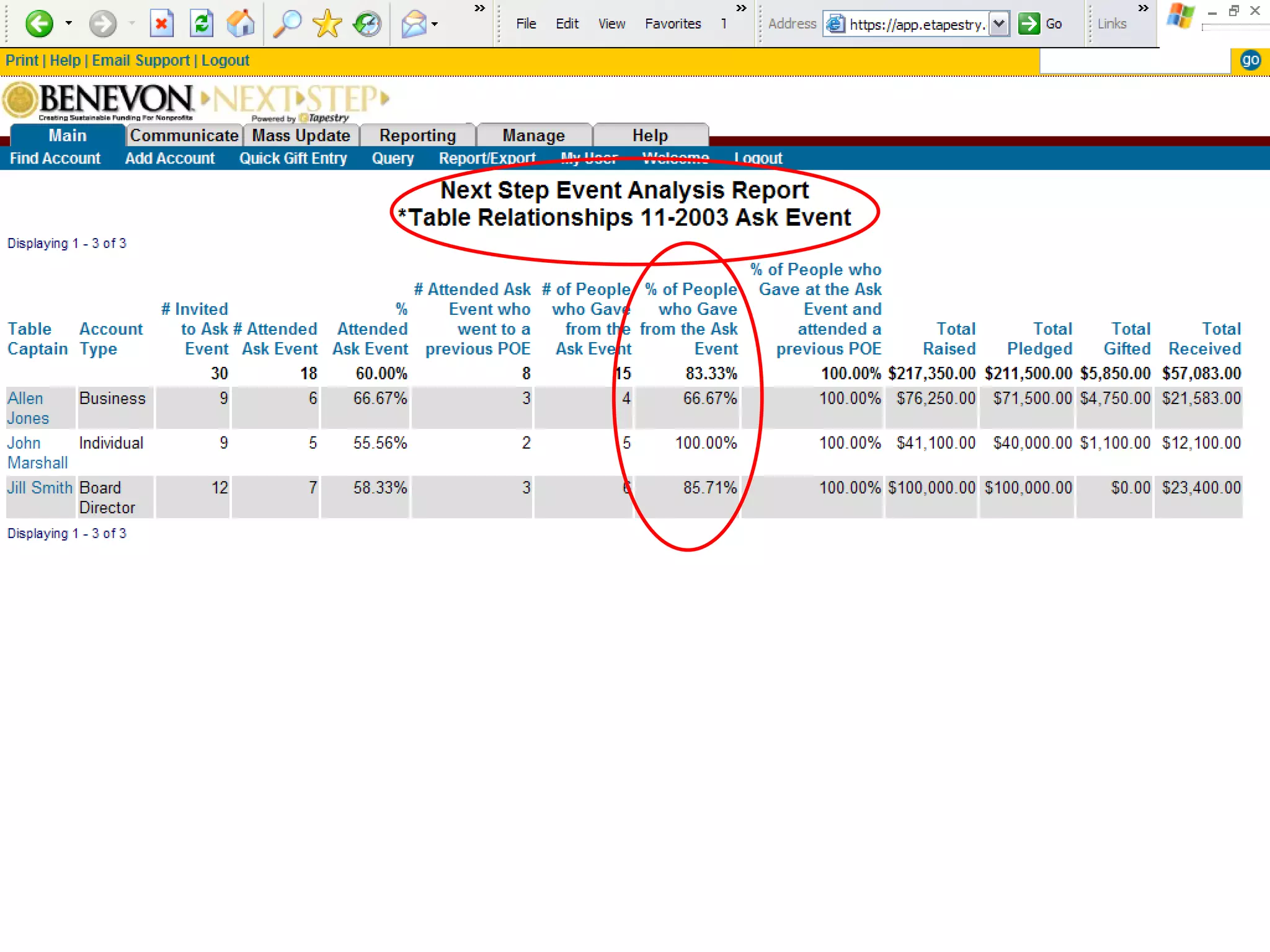Open Favorites star icon
The image size is (1270, 952).
click(327, 24)
